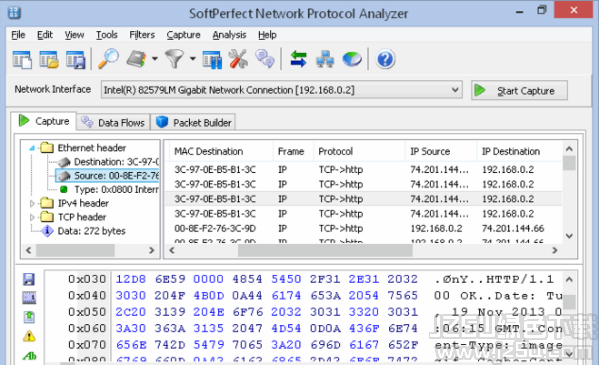The height and width of the screenshot is (365, 599).
Task: Open the Network Interface dropdown
Action: tap(455, 90)
